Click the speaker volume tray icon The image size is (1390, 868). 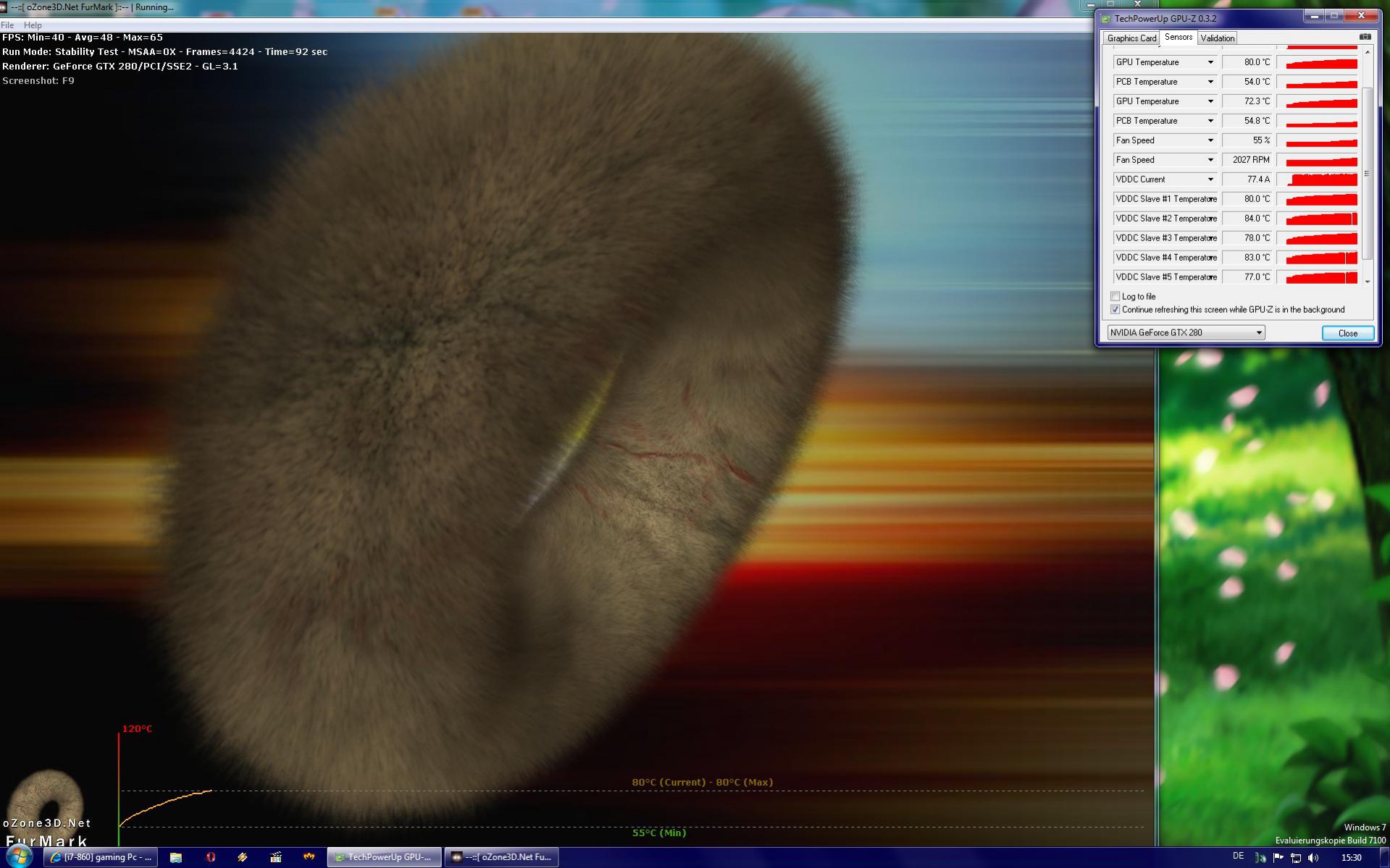(1314, 858)
